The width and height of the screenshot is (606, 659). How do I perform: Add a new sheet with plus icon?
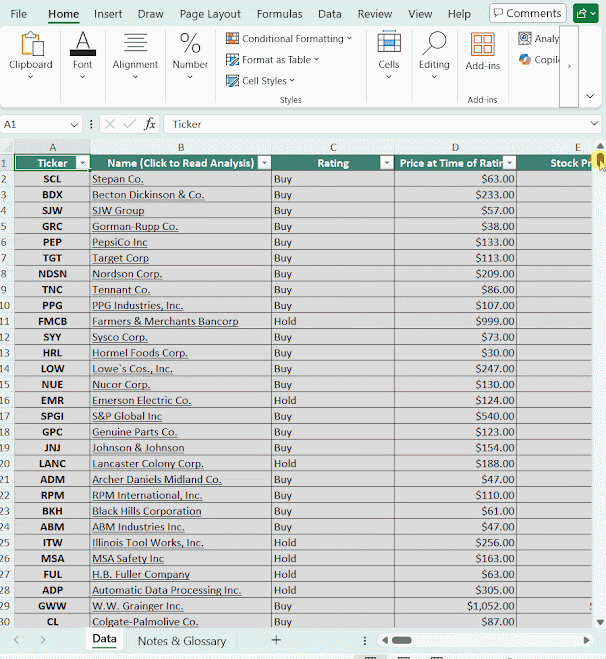[276, 640]
